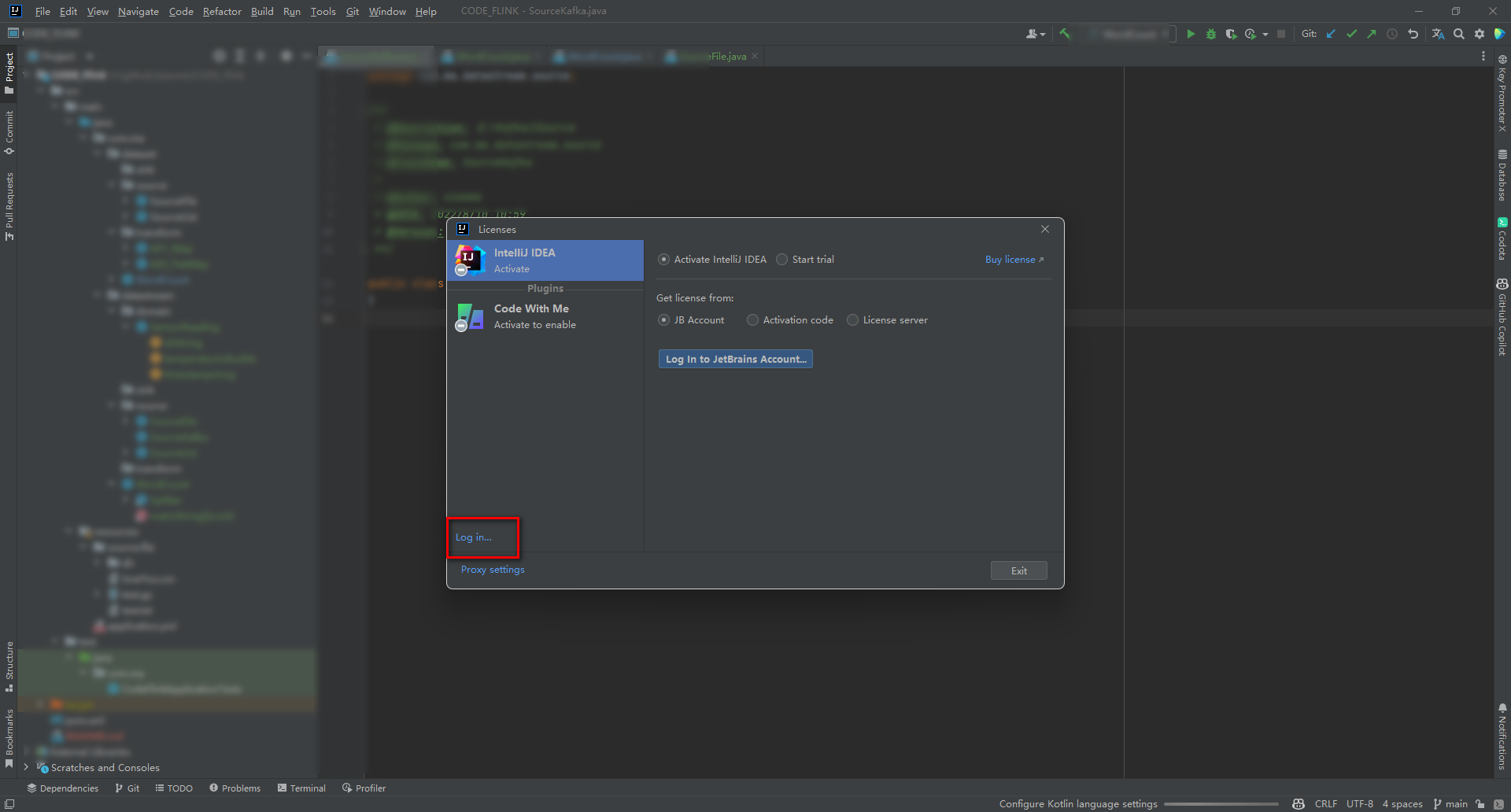Open the Profiler tool window tab

(364, 788)
